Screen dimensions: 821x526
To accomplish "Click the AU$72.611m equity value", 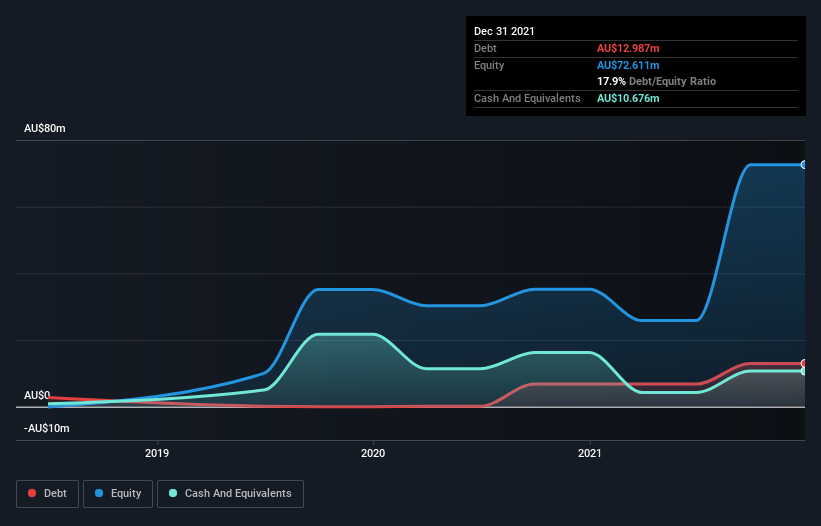I will [628, 65].
